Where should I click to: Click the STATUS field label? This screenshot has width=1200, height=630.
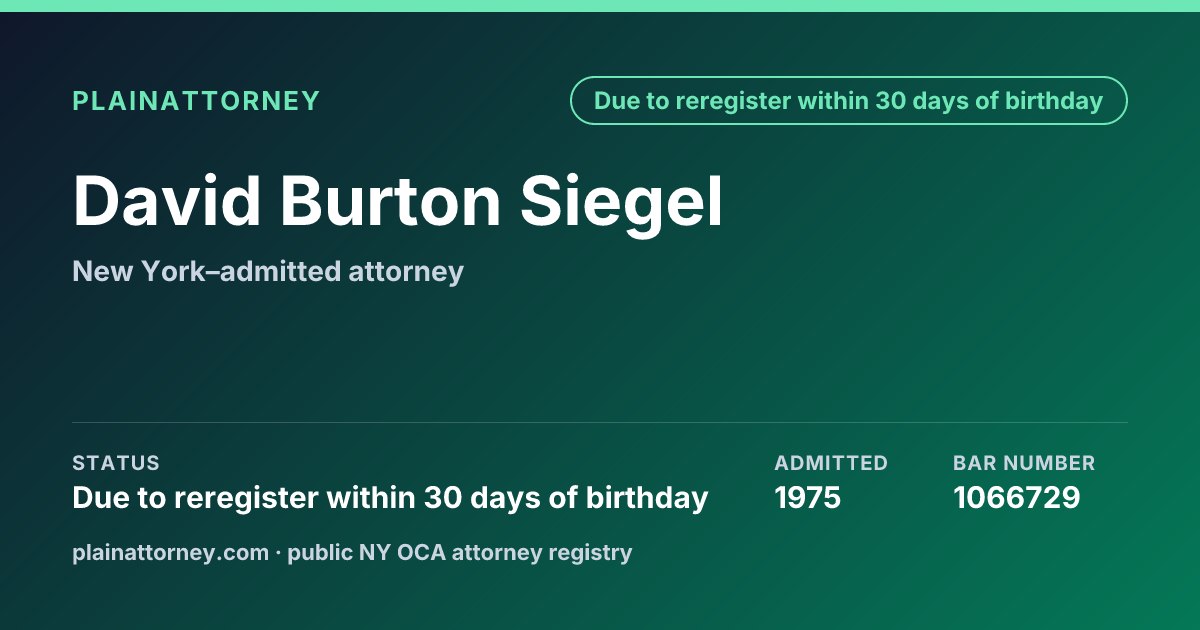[116, 463]
